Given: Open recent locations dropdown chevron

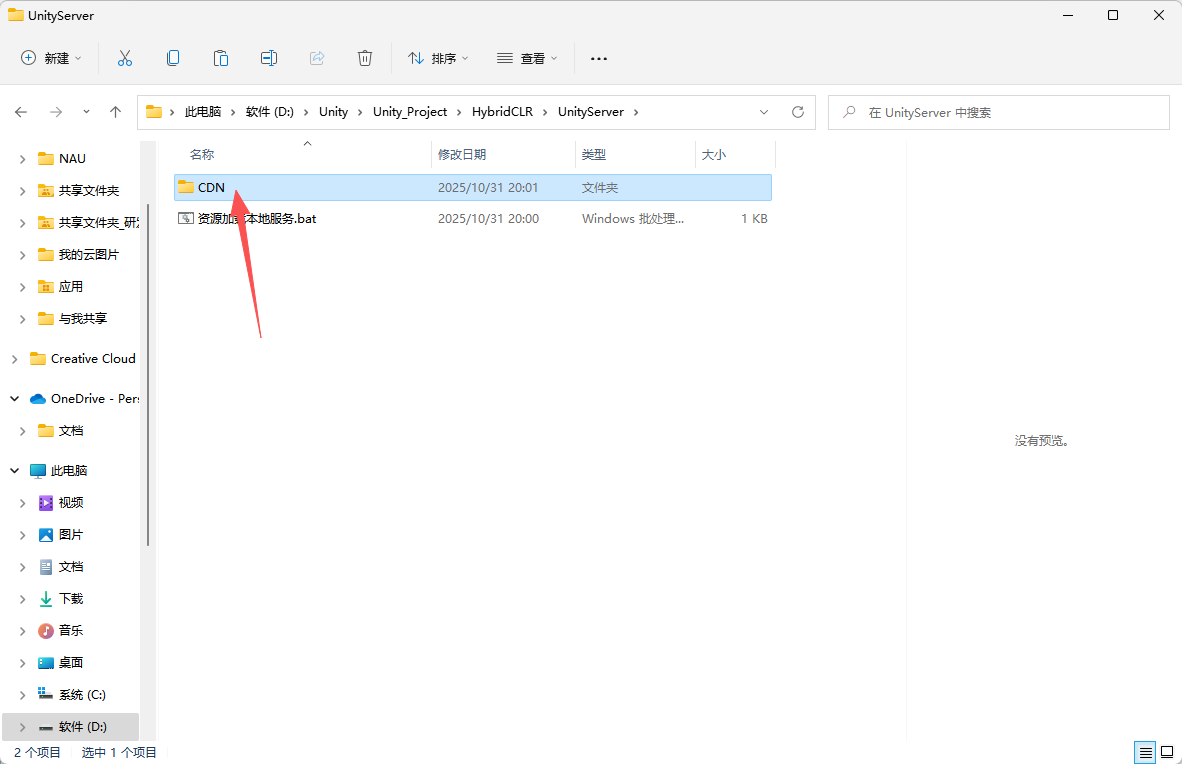Looking at the screenshot, I should pyautogui.click(x=86, y=112).
